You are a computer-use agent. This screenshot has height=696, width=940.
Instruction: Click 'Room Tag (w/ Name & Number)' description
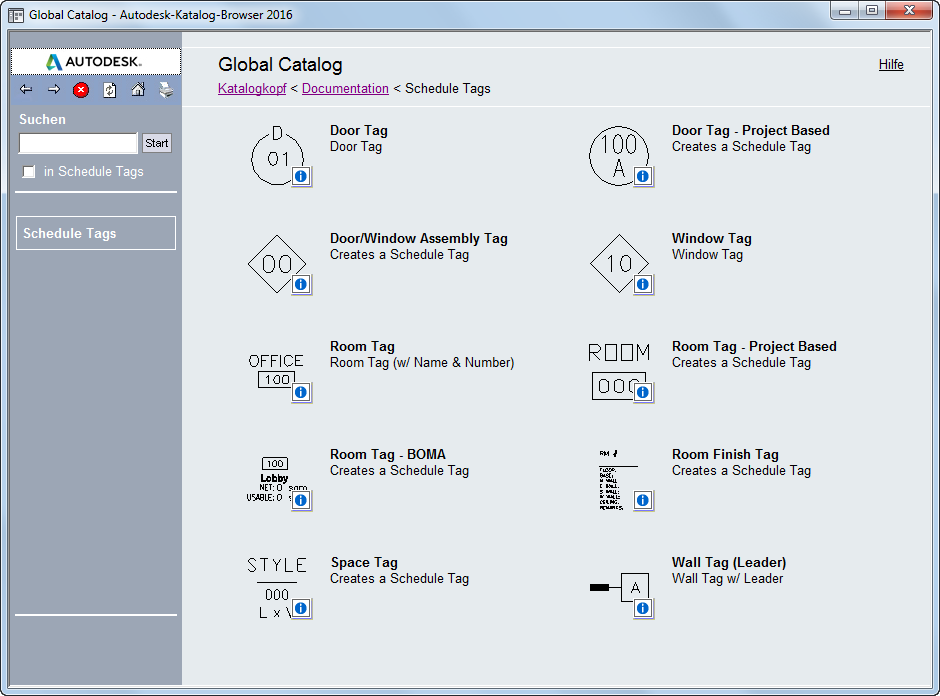tap(422, 363)
